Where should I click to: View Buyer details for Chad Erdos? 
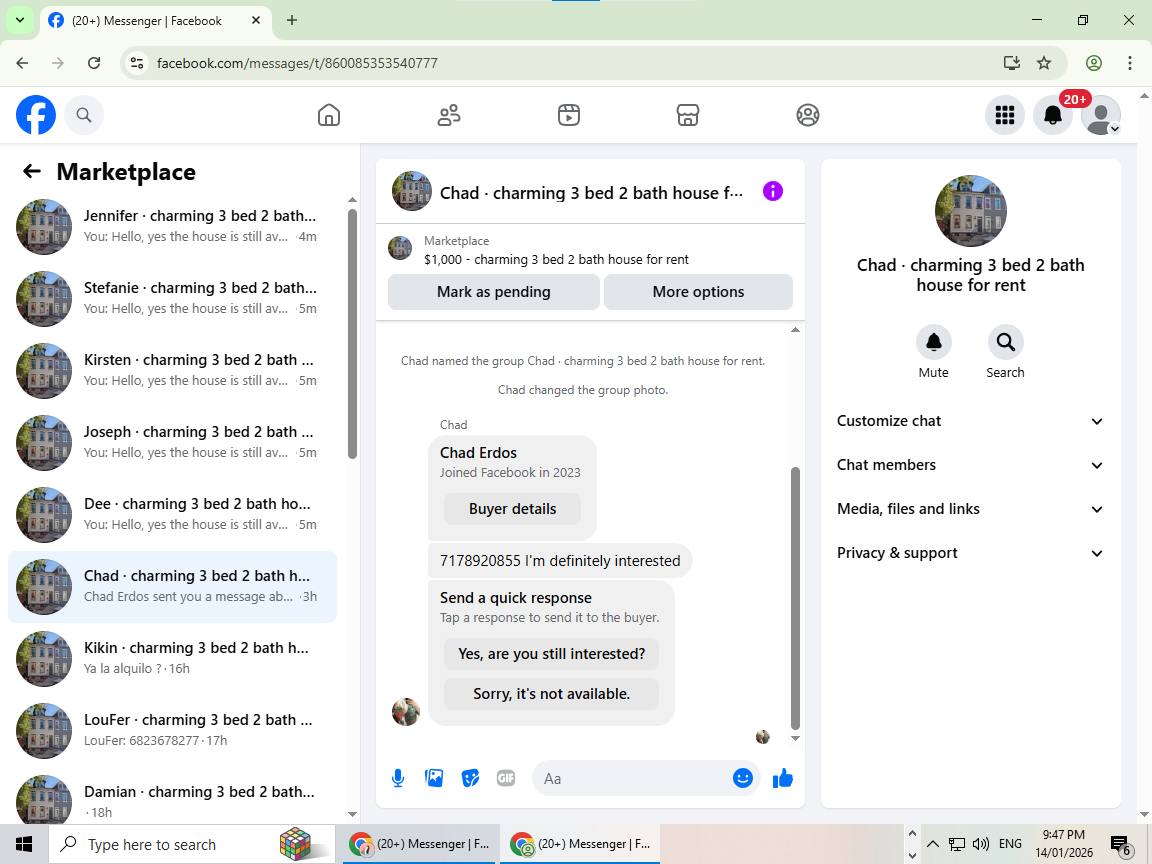coord(512,508)
